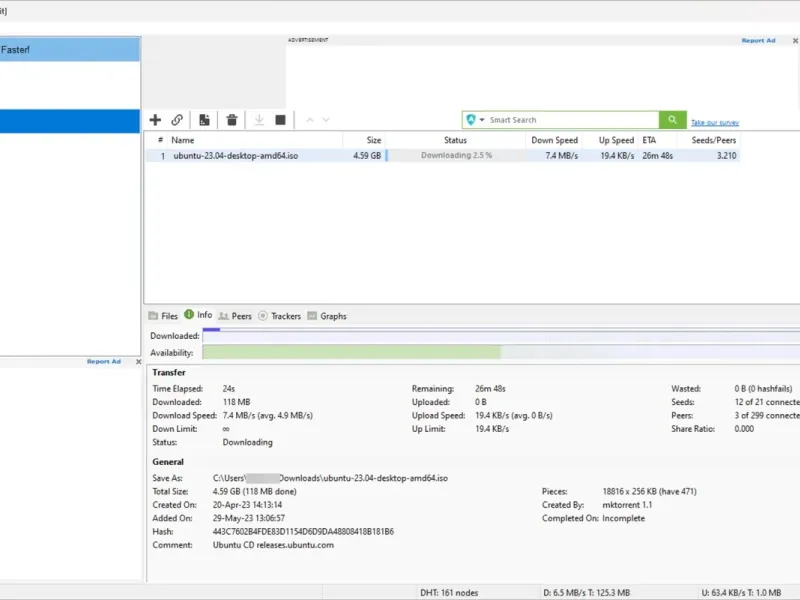
Task: Click the D: 6.5 MB/s status bar entry
Action: pos(586,593)
